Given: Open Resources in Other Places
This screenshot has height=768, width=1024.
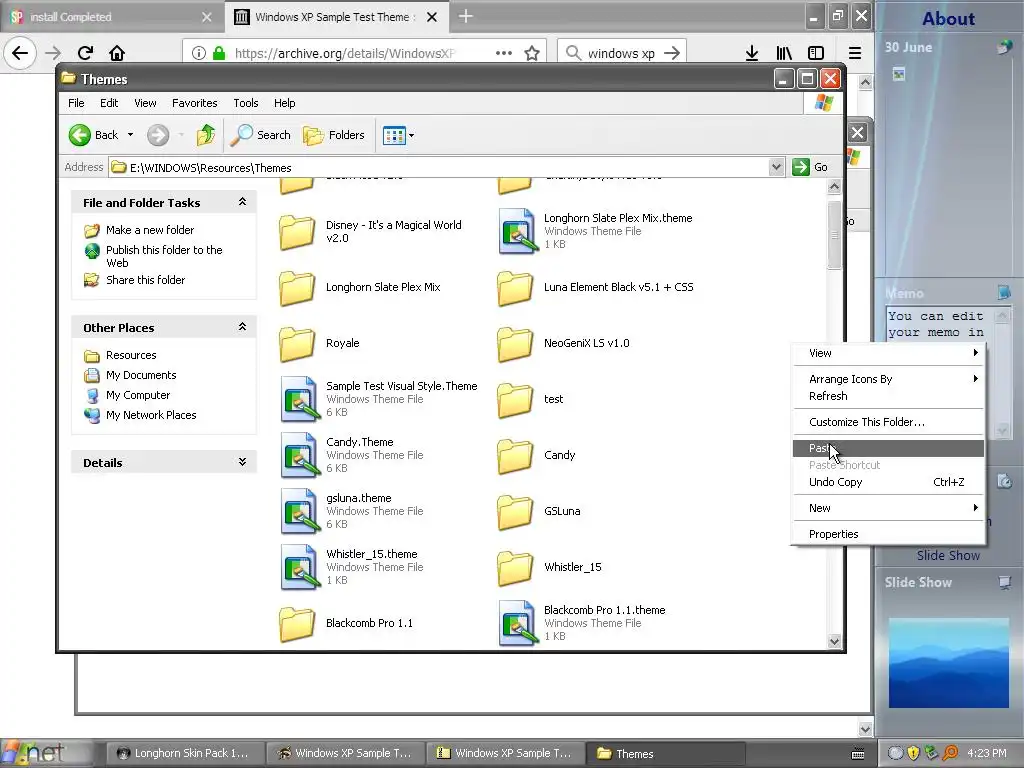Looking at the screenshot, I should tap(131, 355).
